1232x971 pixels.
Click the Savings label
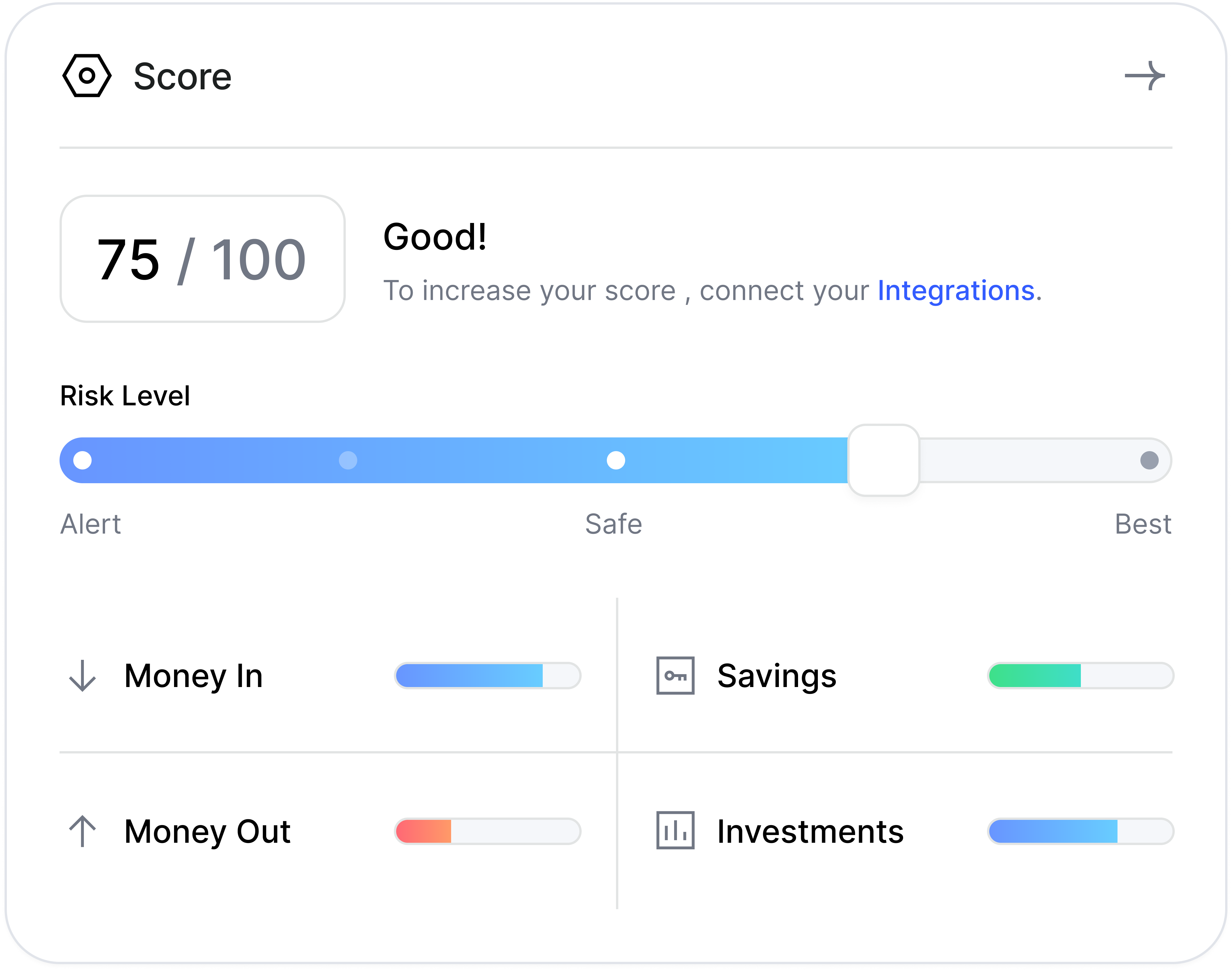point(777,675)
